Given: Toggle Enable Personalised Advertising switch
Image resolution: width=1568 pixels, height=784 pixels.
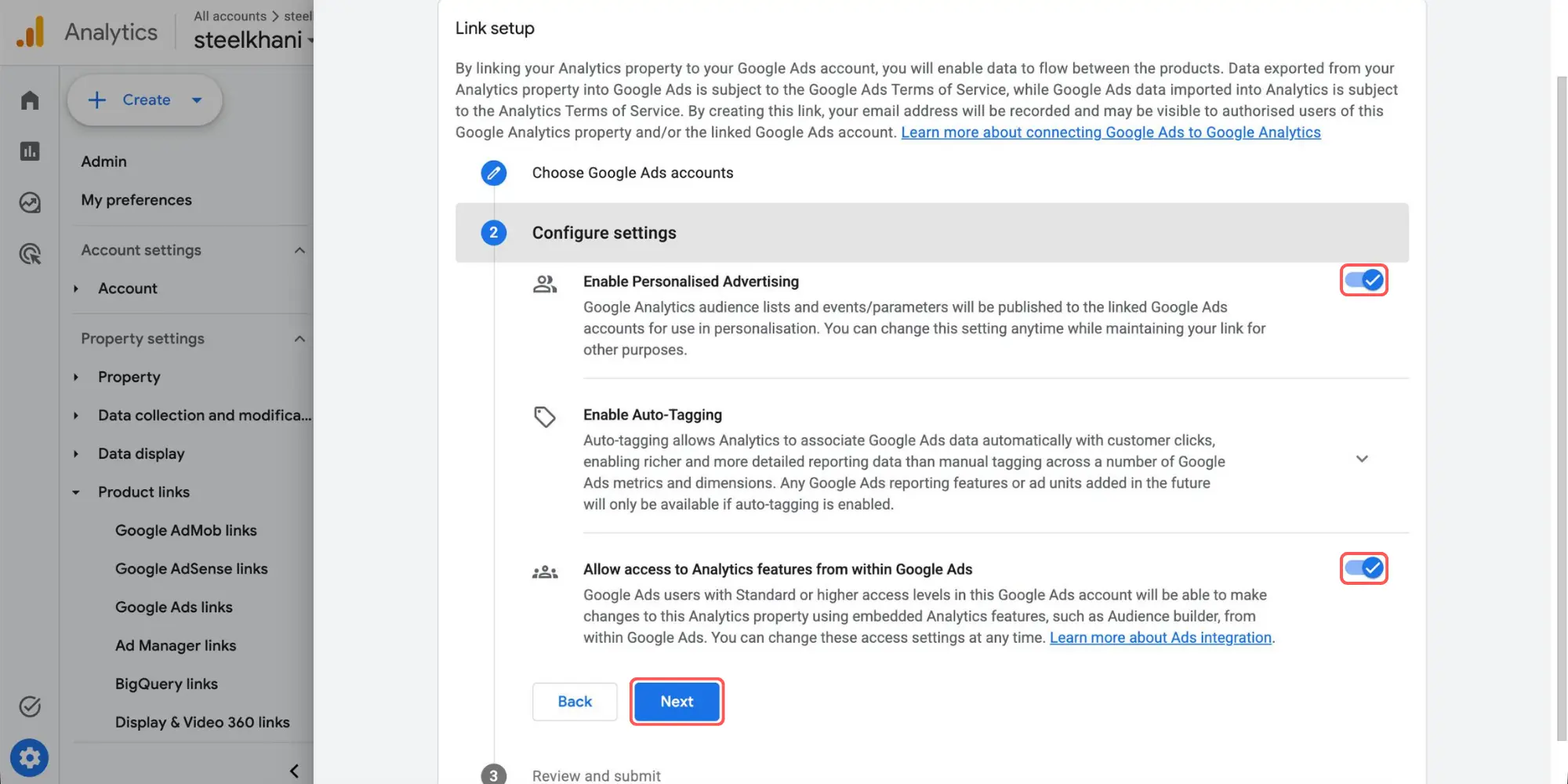Looking at the screenshot, I should pos(1363,280).
